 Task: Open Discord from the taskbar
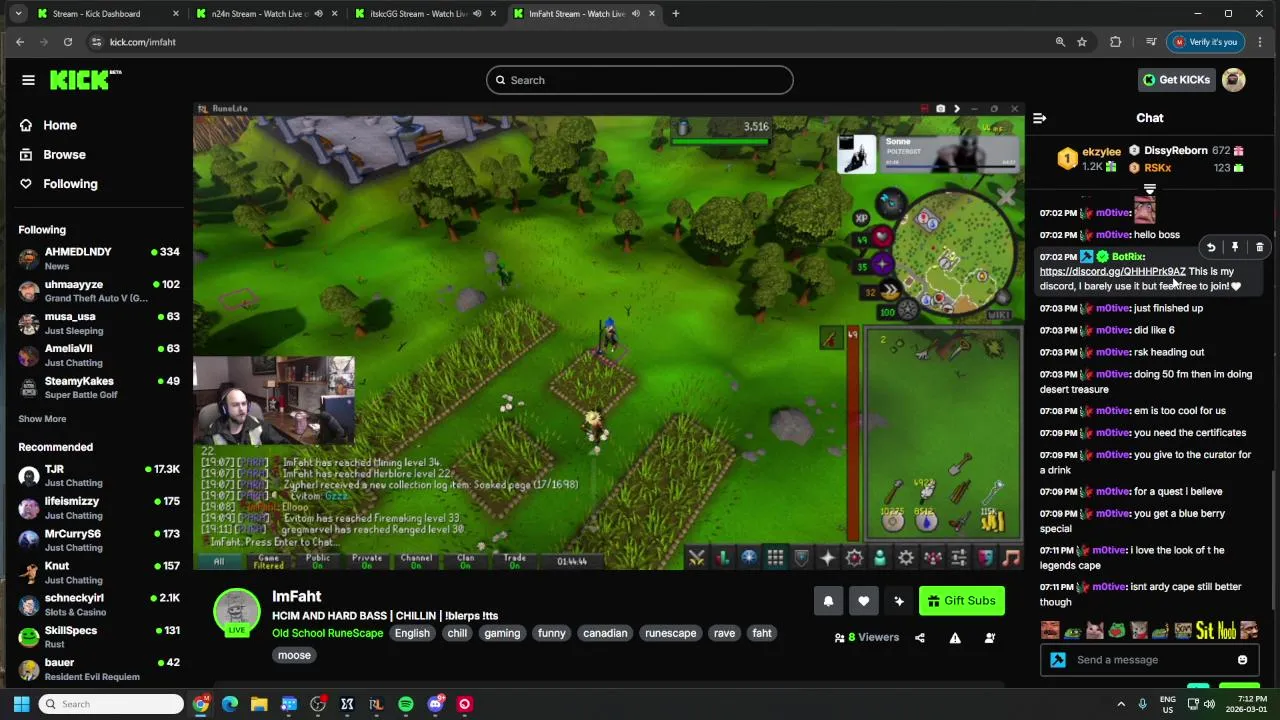pos(435,704)
